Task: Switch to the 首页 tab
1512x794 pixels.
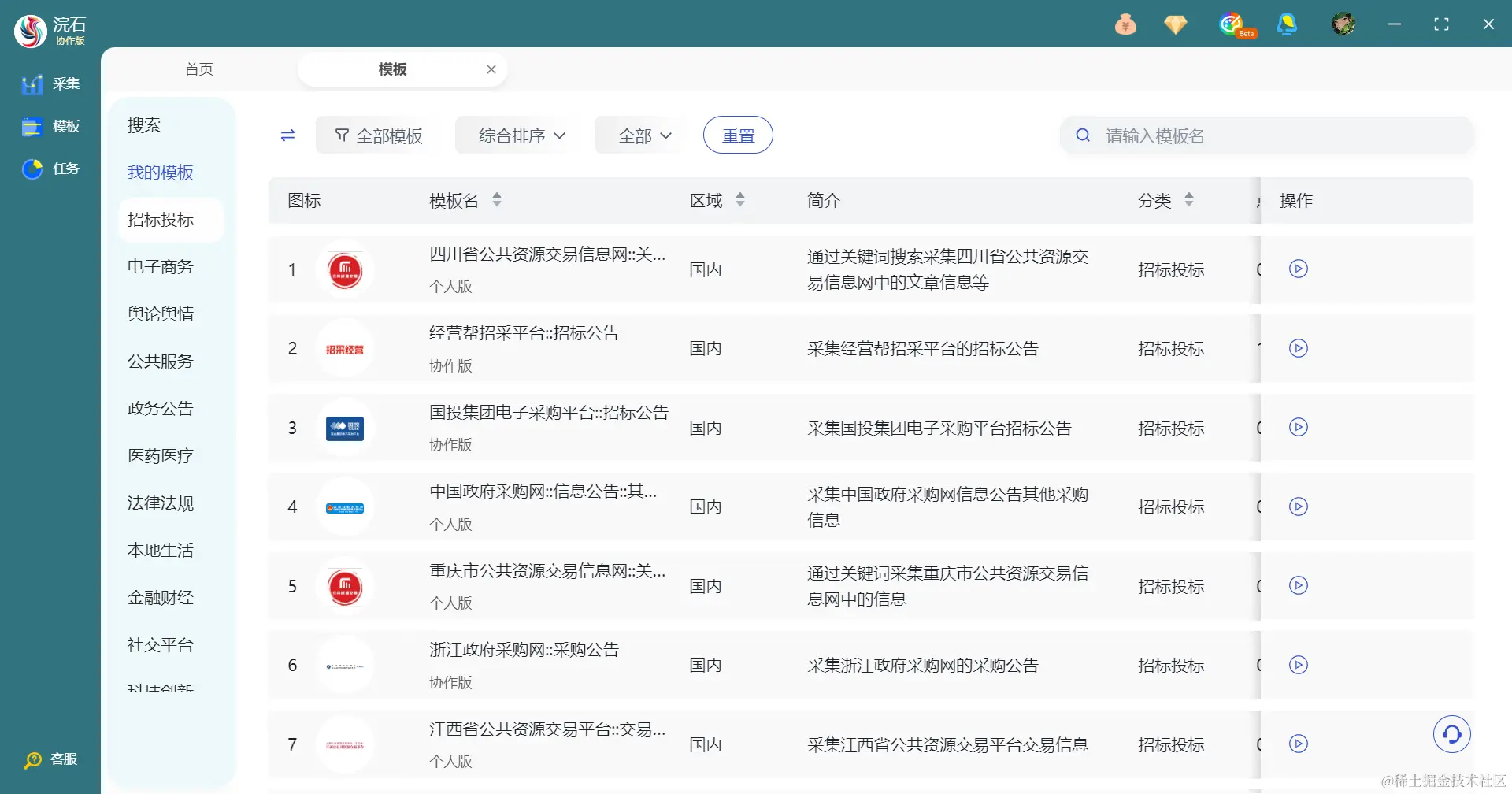Action: click(199, 69)
